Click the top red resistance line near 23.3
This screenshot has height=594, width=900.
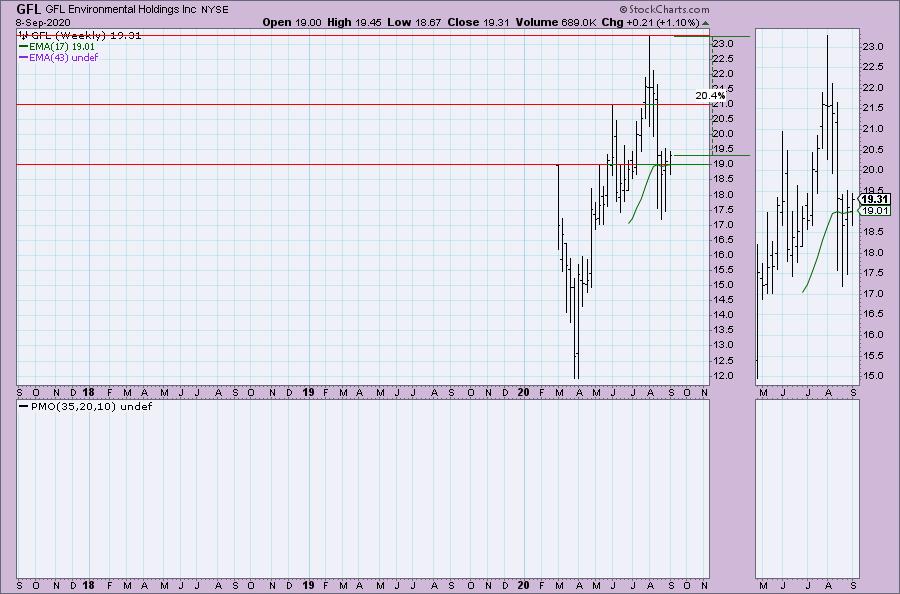[x=363, y=36]
